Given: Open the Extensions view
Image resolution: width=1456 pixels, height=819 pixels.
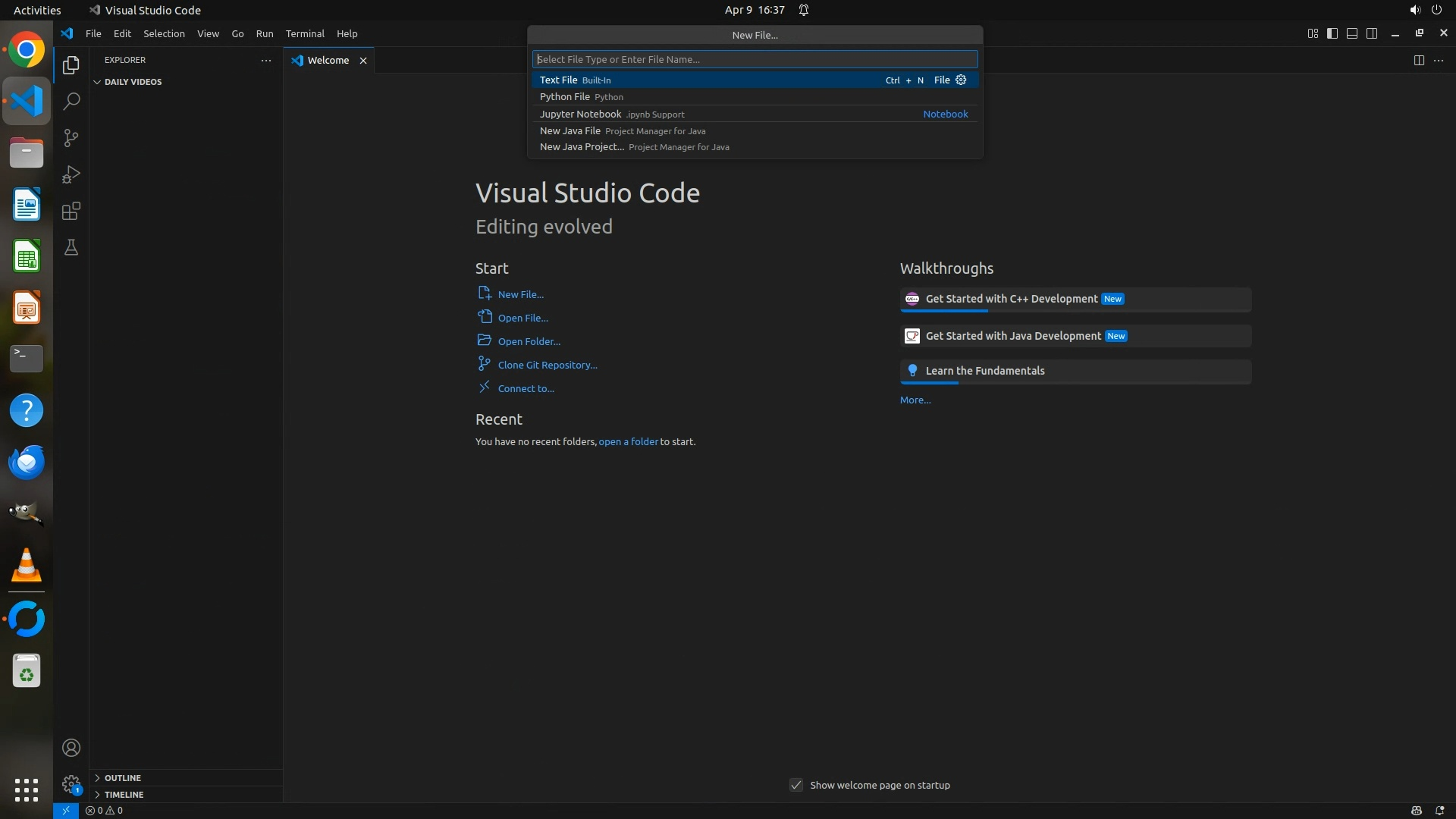Looking at the screenshot, I should [x=71, y=211].
